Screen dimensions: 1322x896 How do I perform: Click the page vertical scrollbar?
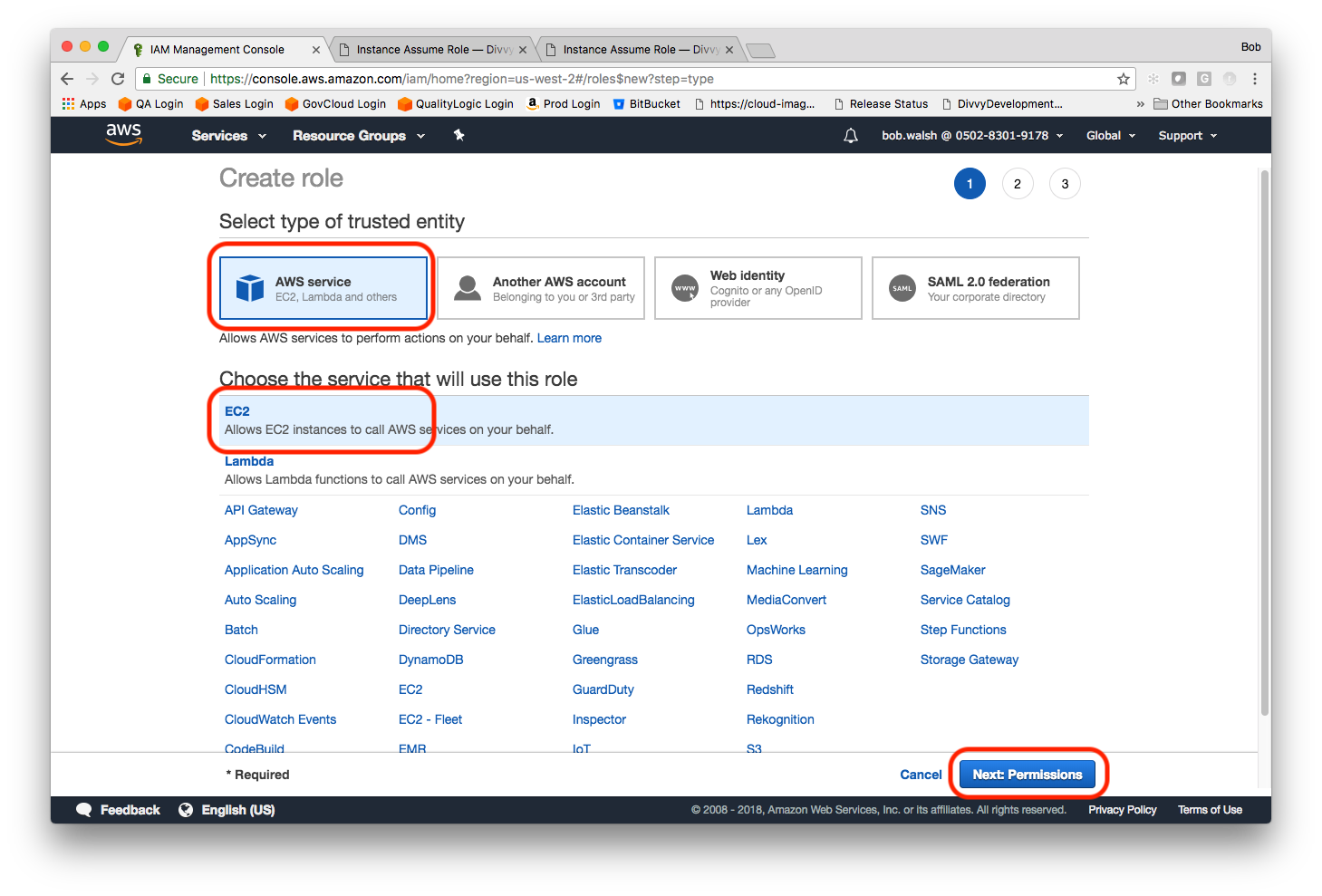pos(1265,444)
